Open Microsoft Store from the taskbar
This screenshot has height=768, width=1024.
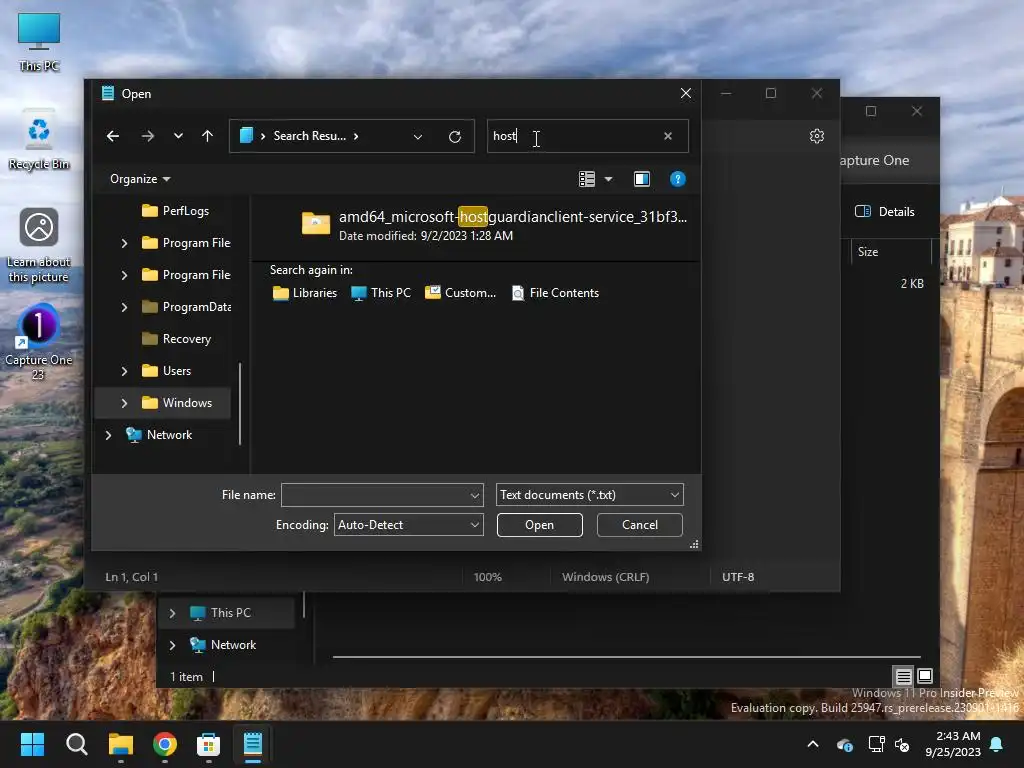pyautogui.click(x=208, y=744)
